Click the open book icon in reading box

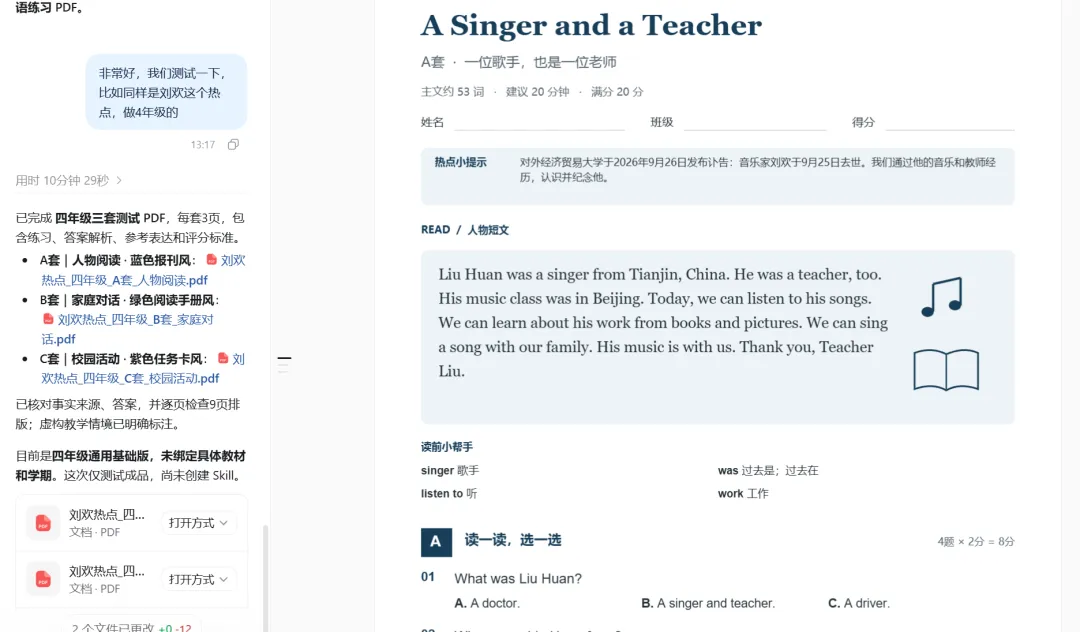[x=946, y=370]
